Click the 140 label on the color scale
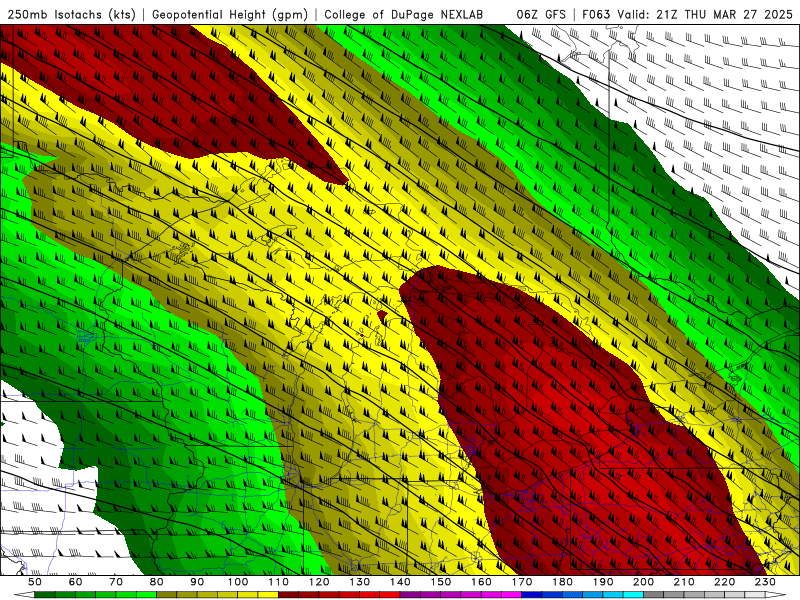Screen dimensions: 800x600 [400, 582]
